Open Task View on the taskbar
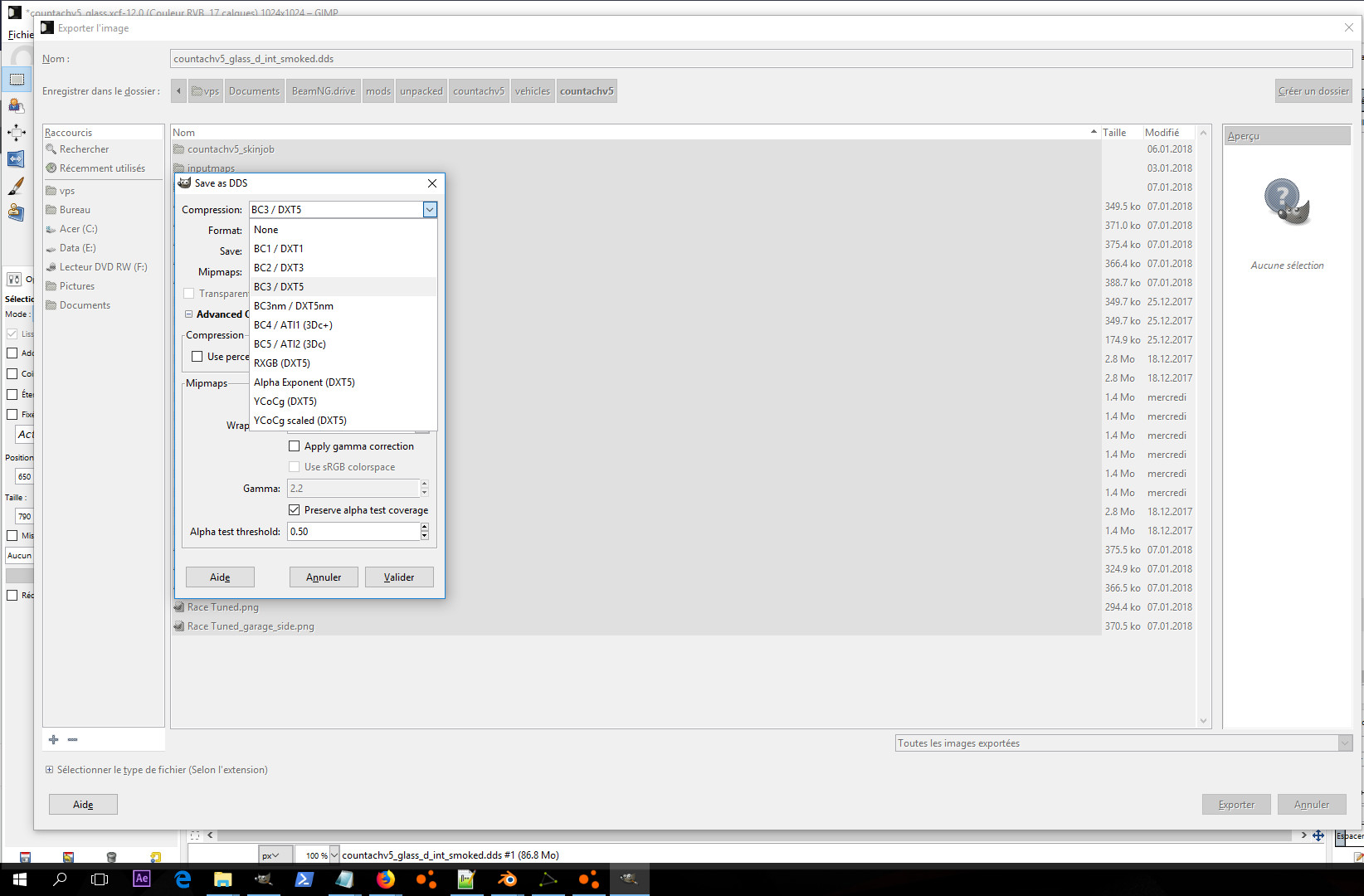Viewport: 1364px width, 896px height. tap(100, 879)
